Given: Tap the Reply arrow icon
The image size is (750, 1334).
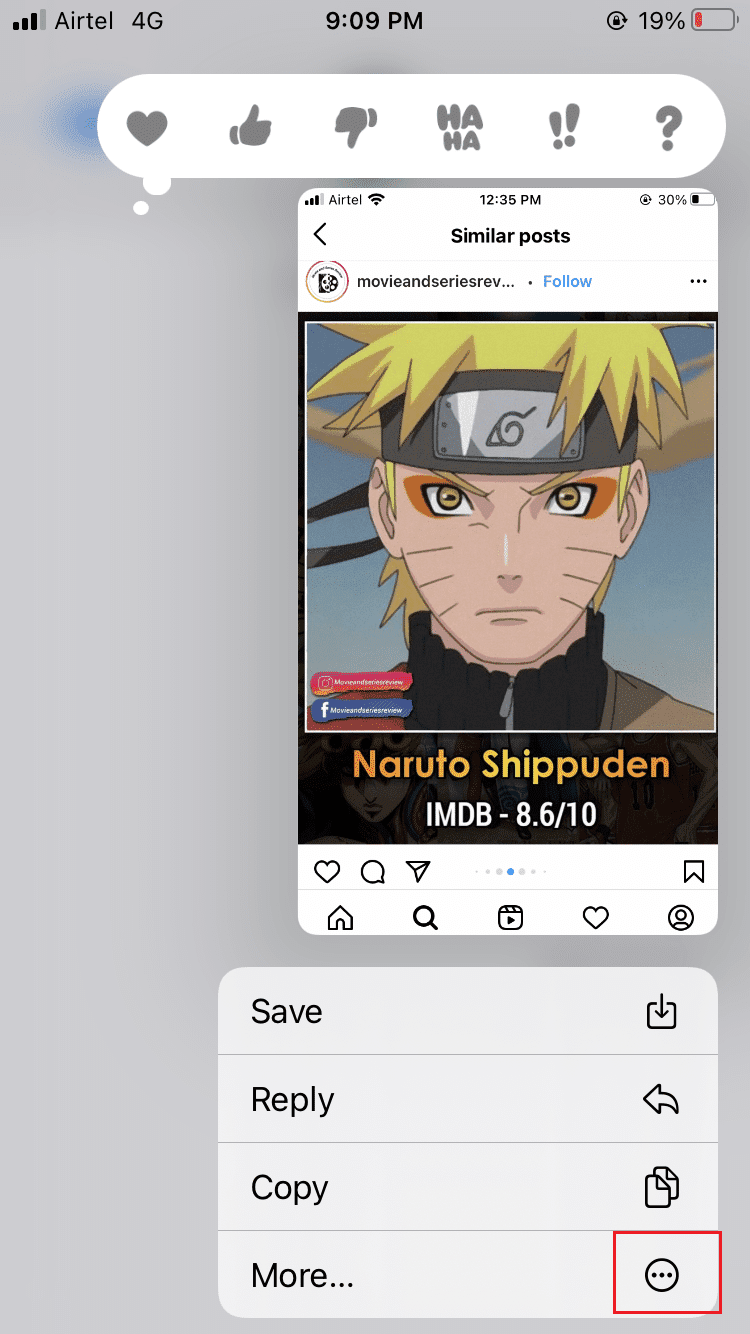Looking at the screenshot, I should click(661, 1099).
